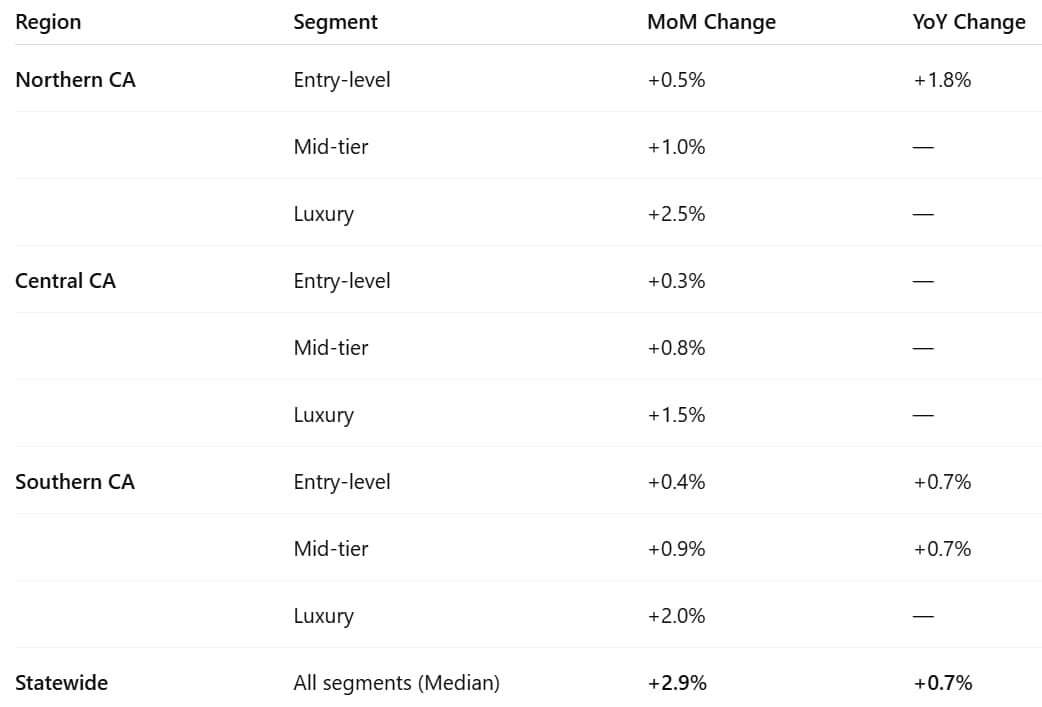Click the +0.9% Mid-tier MoM value

677,549
